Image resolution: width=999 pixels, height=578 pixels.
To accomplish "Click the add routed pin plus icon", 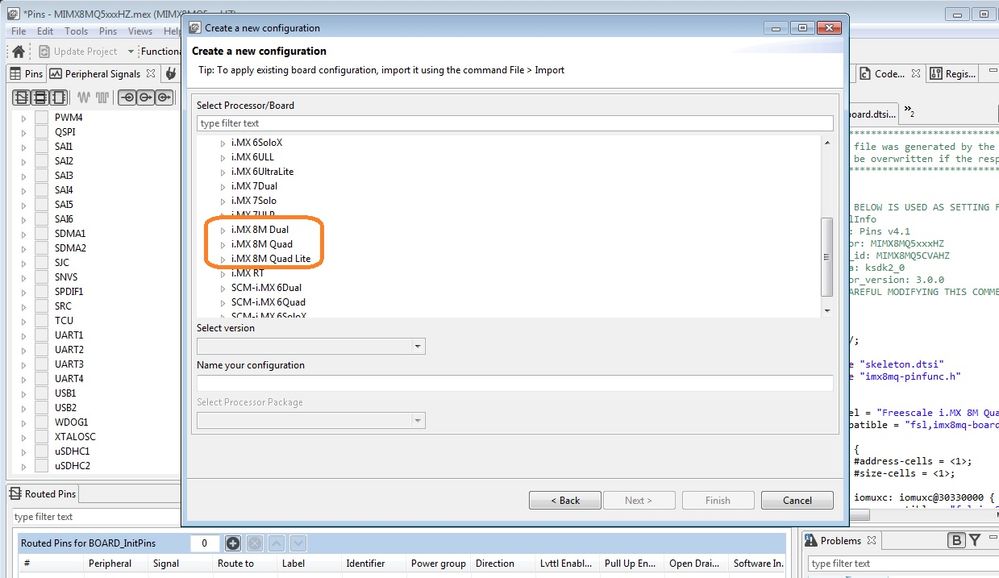I will point(233,543).
